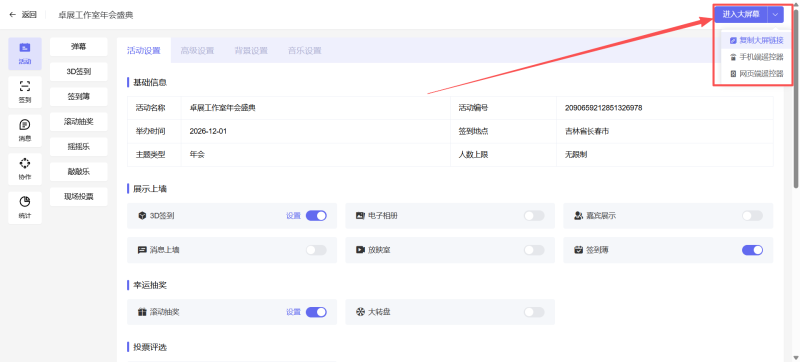Enable the 嘉宾展示 switch

pos(753,216)
